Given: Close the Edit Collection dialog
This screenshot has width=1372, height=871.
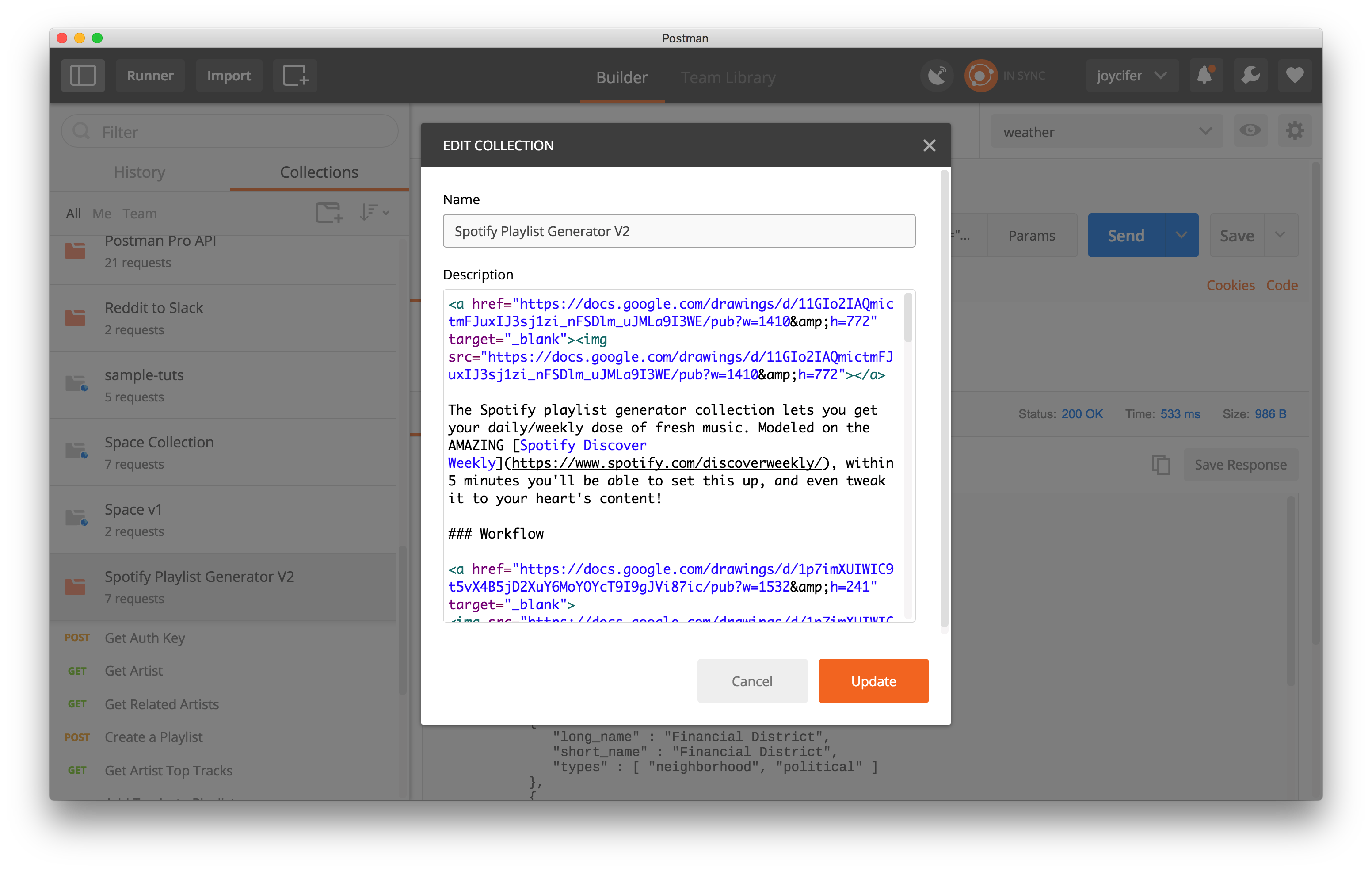Looking at the screenshot, I should 929,145.
